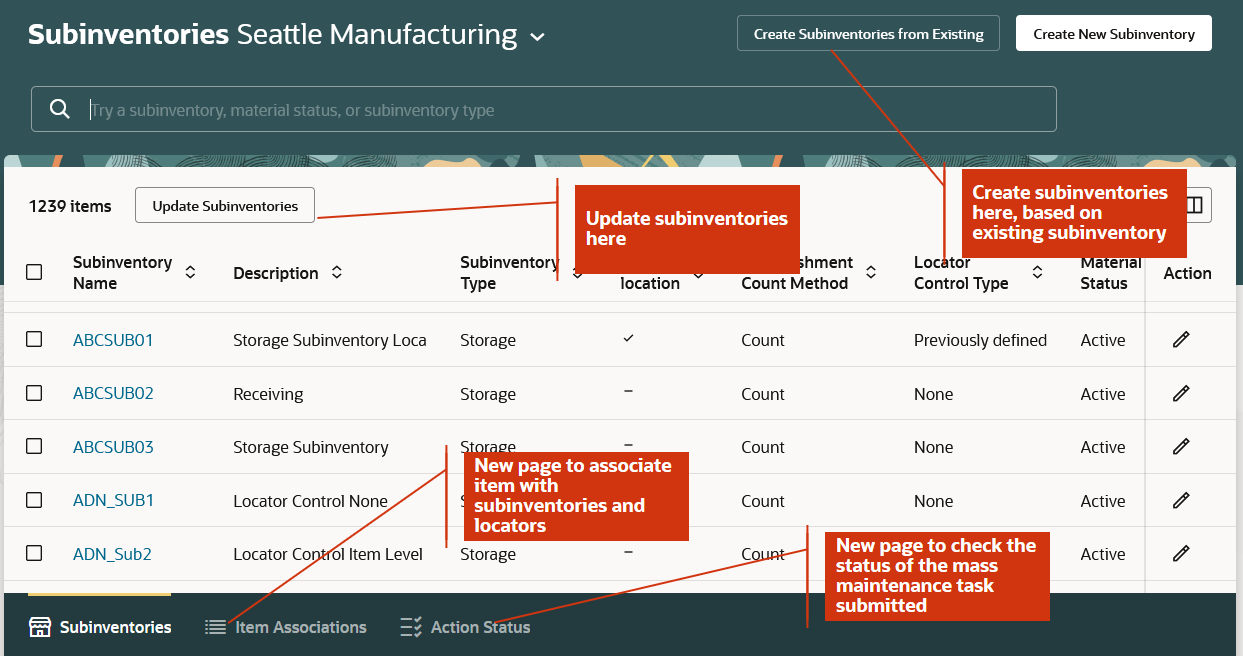Open the ABCSUB01 subinventory link
This screenshot has width=1243, height=656.
pyautogui.click(x=113, y=340)
